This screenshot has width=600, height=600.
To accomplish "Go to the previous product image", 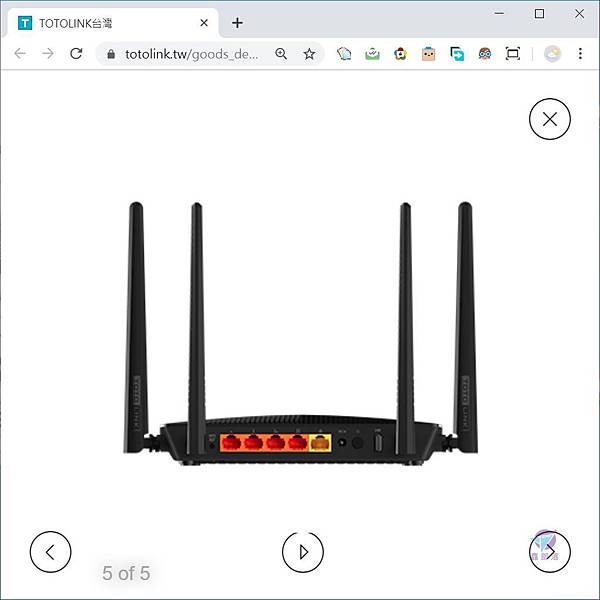I will tap(51, 552).
